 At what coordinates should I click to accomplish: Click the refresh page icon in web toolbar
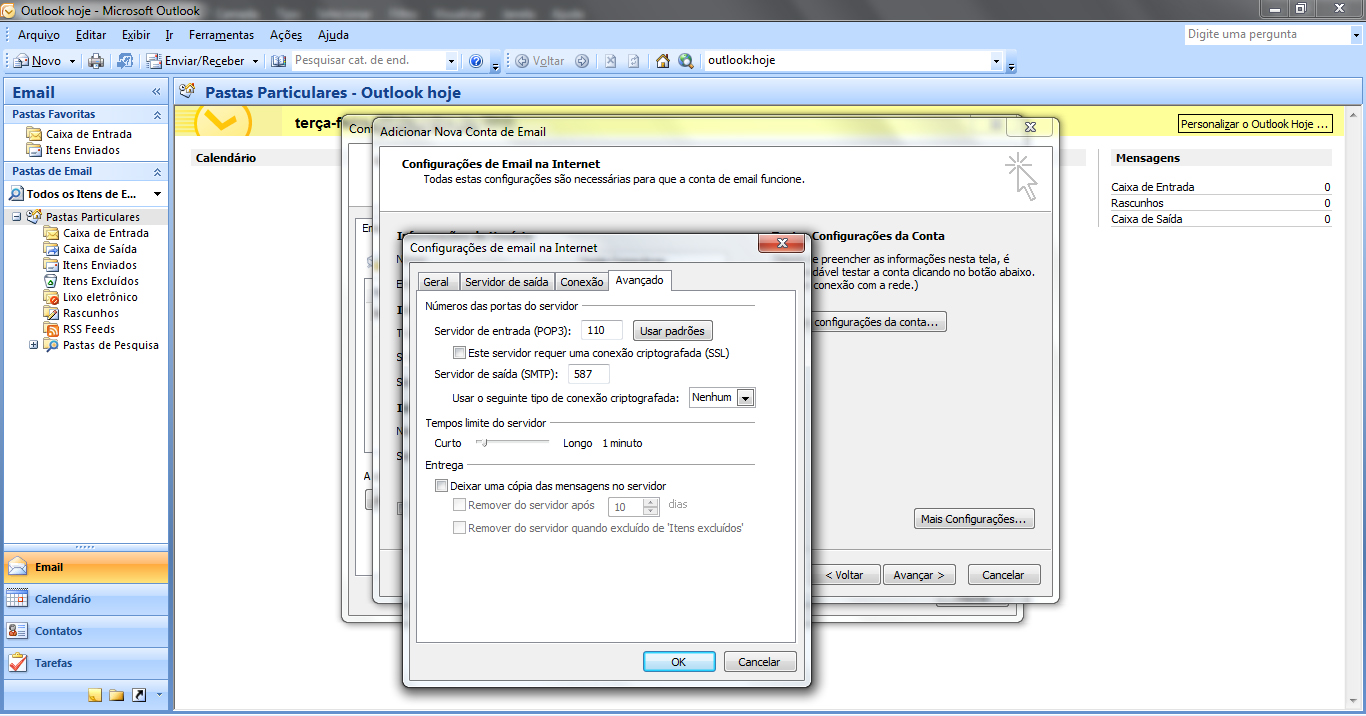click(633, 61)
